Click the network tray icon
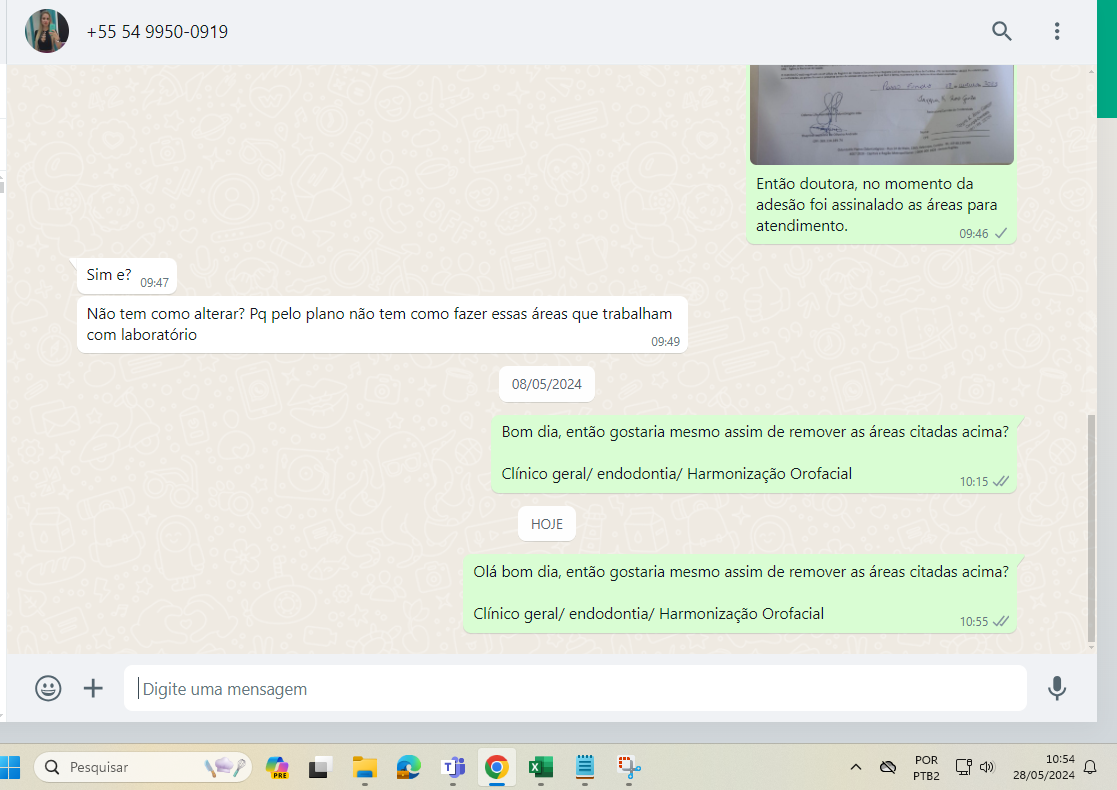The image size is (1117, 790). coord(963,767)
